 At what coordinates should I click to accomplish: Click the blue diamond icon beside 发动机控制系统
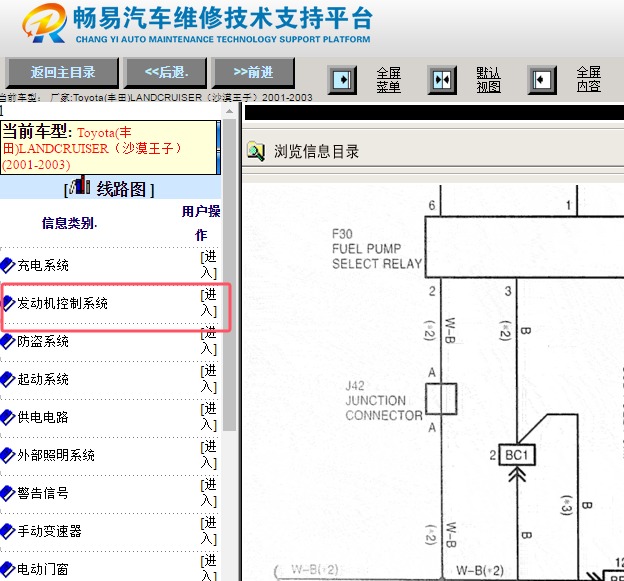tap(8, 303)
